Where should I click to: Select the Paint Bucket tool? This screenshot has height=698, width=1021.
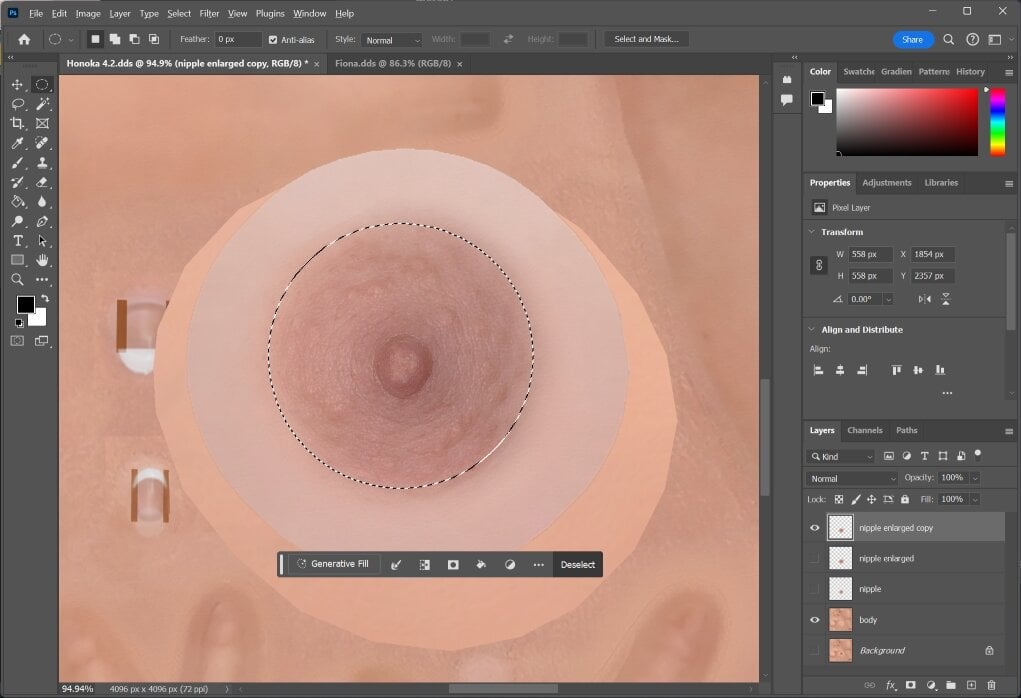pos(18,202)
